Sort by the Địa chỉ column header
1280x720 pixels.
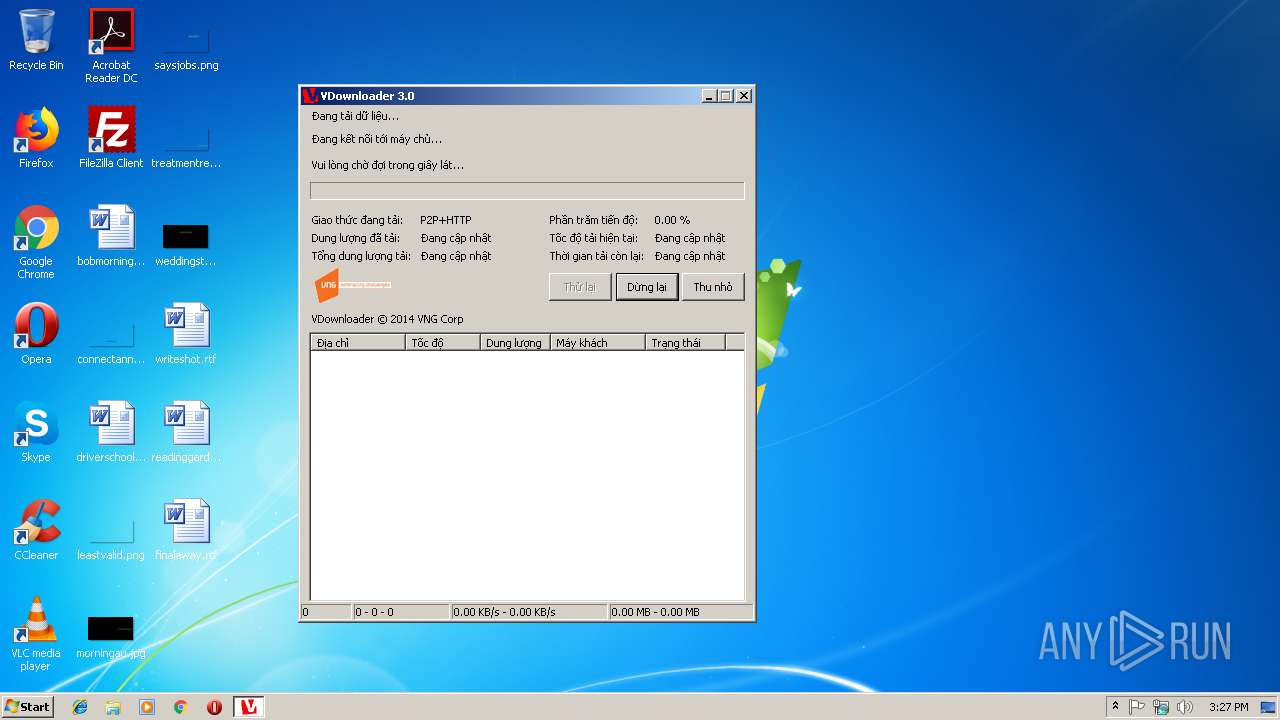coord(358,342)
